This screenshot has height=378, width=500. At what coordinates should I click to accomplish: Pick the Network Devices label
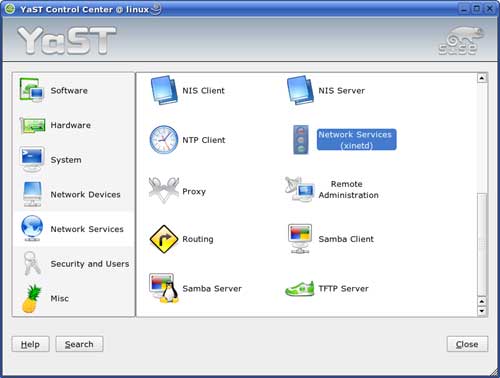pos(85,195)
